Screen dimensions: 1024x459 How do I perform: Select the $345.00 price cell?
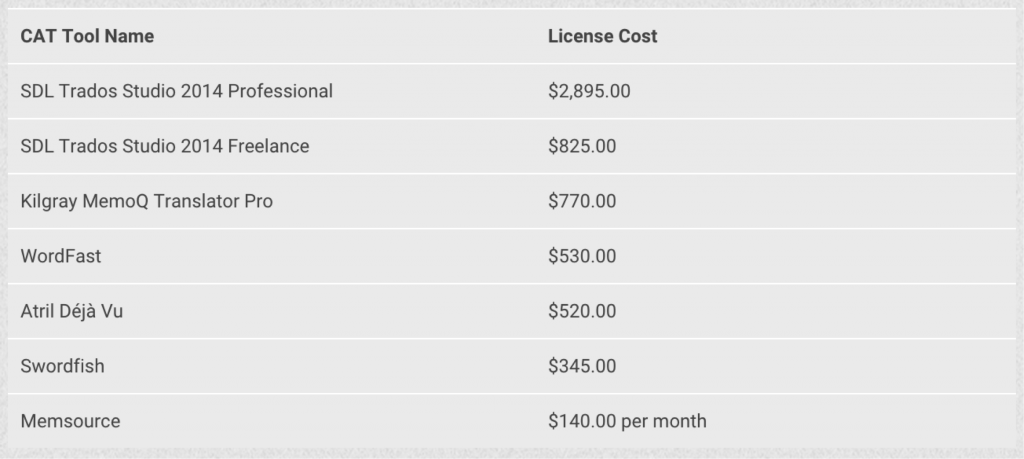tap(582, 366)
